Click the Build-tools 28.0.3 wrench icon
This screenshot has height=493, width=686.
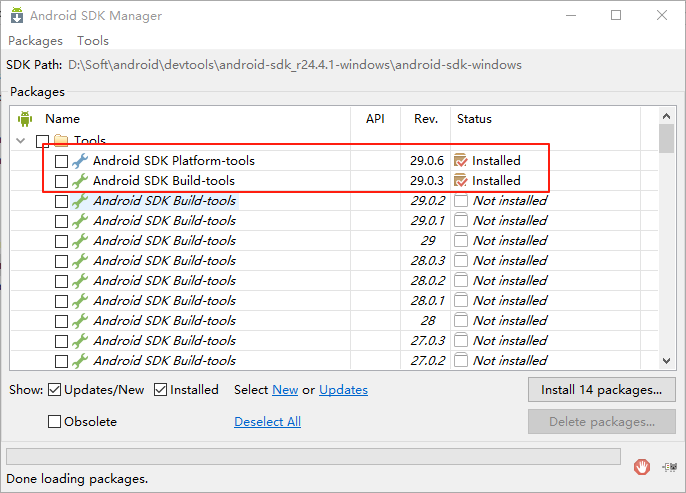[x=80, y=261]
